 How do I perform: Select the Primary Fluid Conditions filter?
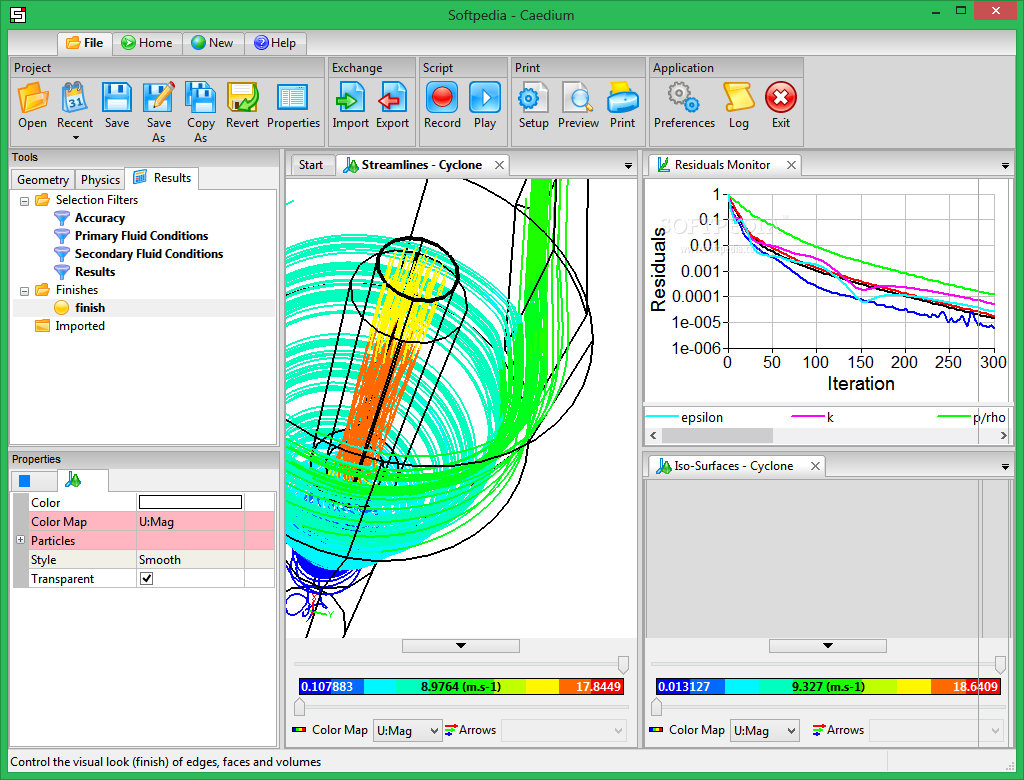click(x=141, y=236)
